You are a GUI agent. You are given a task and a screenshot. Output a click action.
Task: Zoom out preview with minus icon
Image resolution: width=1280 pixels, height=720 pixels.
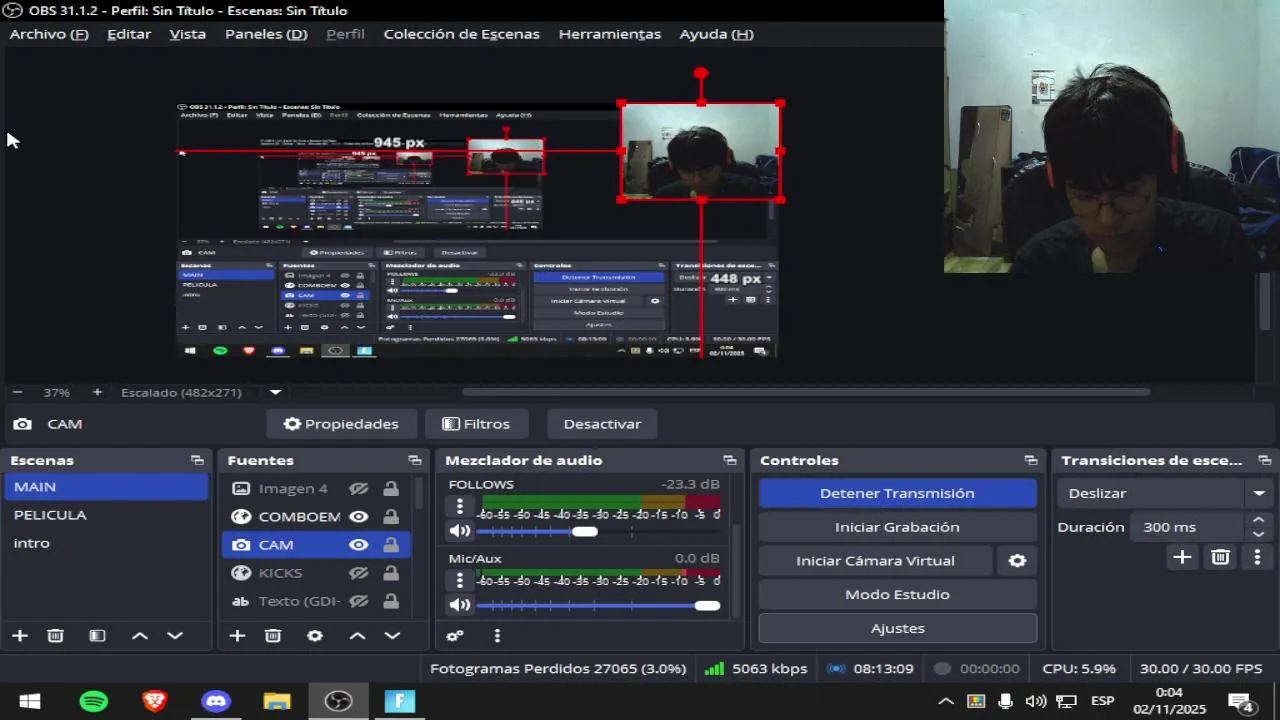pos(17,392)
